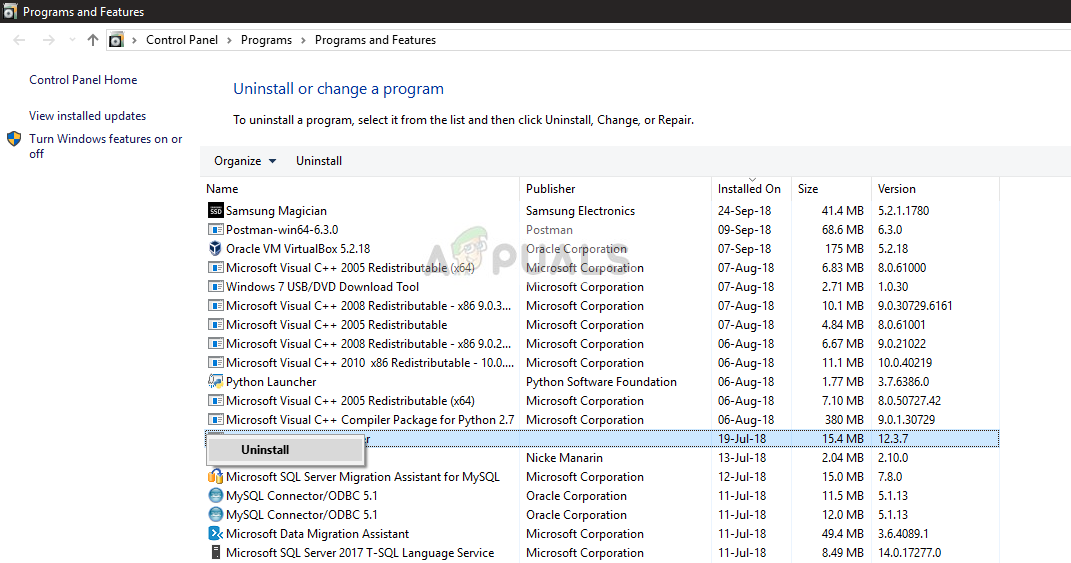Image resolution: width=1071 pixels, height=563 pixels.
Task: Click the Windows 7 USB/DVD Download Tool icon
Action: coord(215,287)
